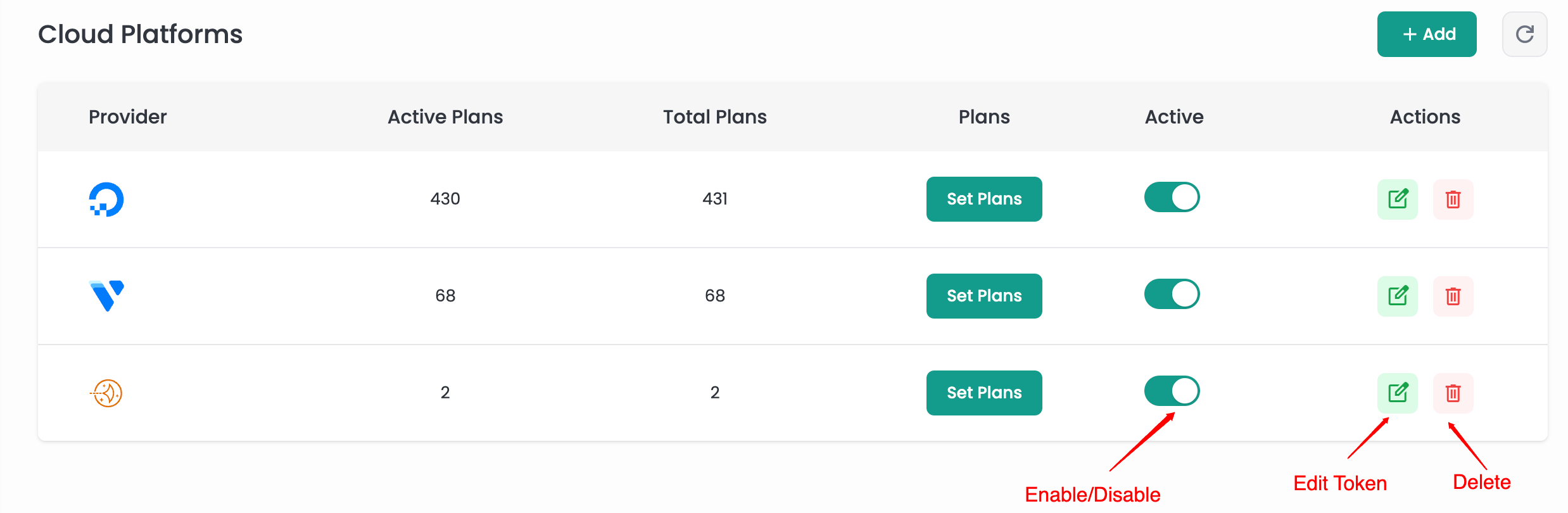The image size is (1568, 513).
Task: Edit token for the third provider
Action: 1398,393
